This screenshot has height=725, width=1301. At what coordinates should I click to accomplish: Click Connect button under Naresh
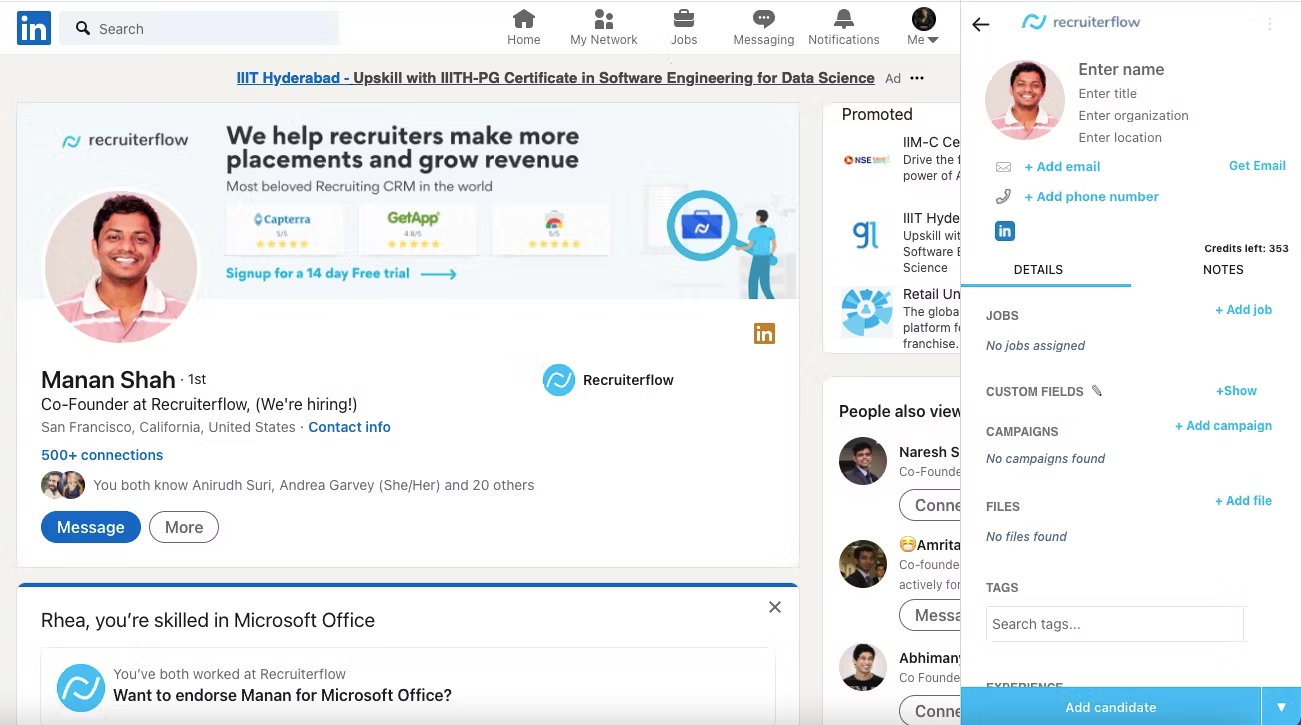coord(930,505)
